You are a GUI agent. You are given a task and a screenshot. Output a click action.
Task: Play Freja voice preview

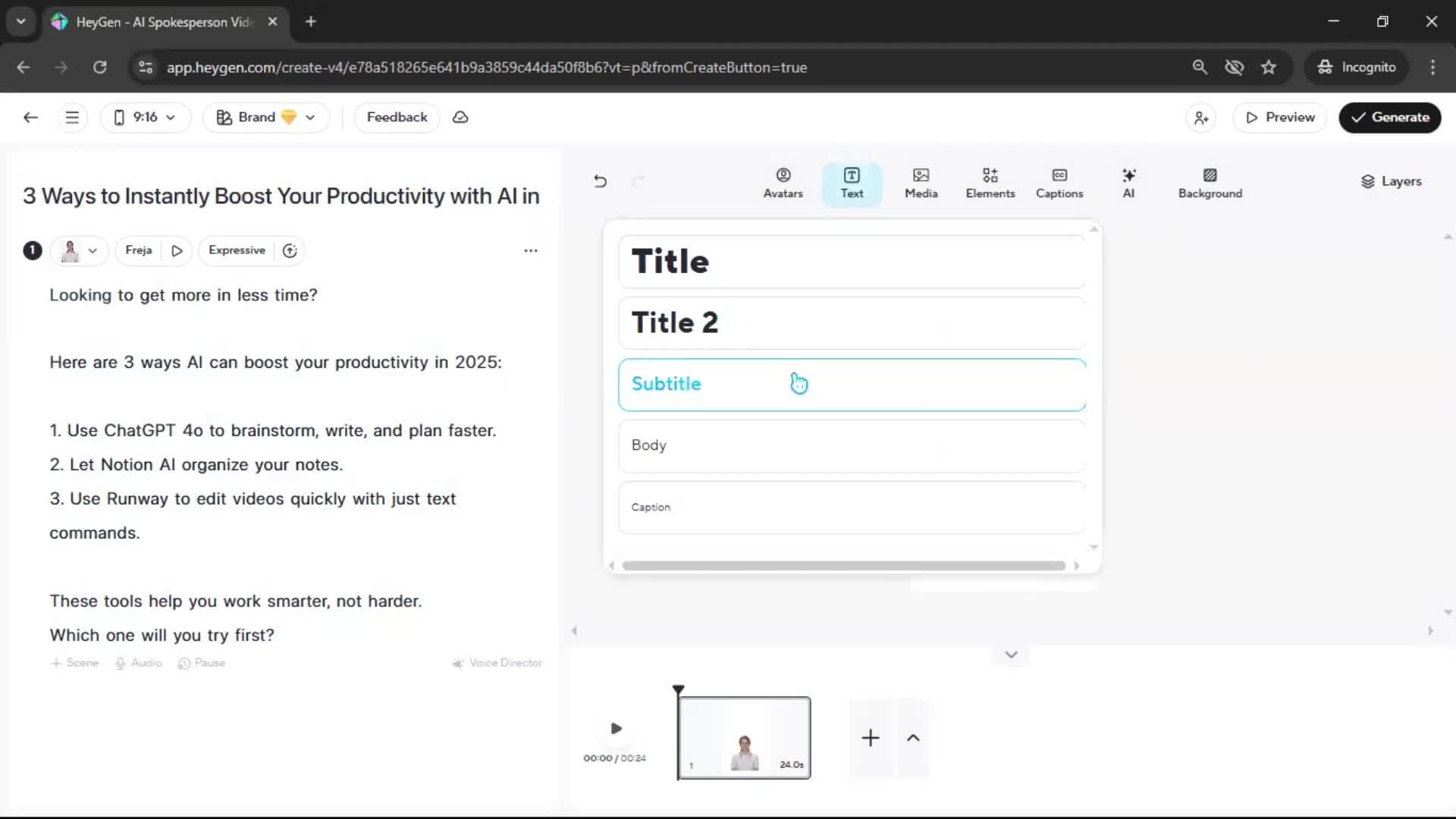177,250
